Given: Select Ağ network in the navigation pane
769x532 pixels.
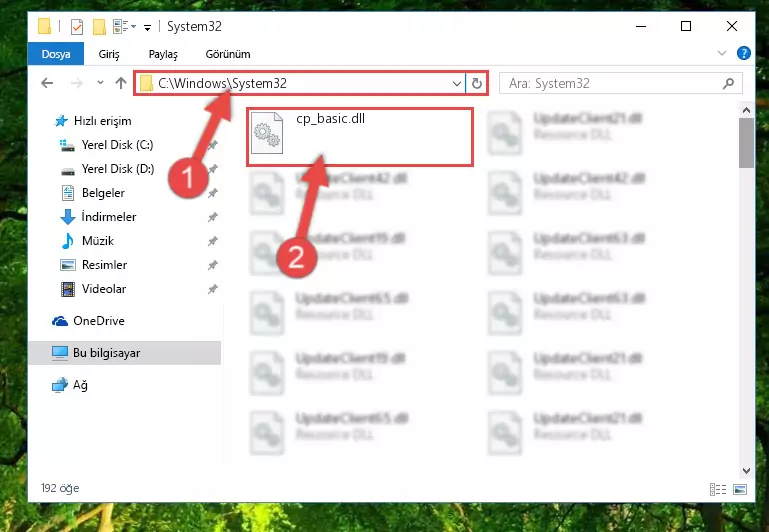Looking at the screenshot, I should coord(80,385).
